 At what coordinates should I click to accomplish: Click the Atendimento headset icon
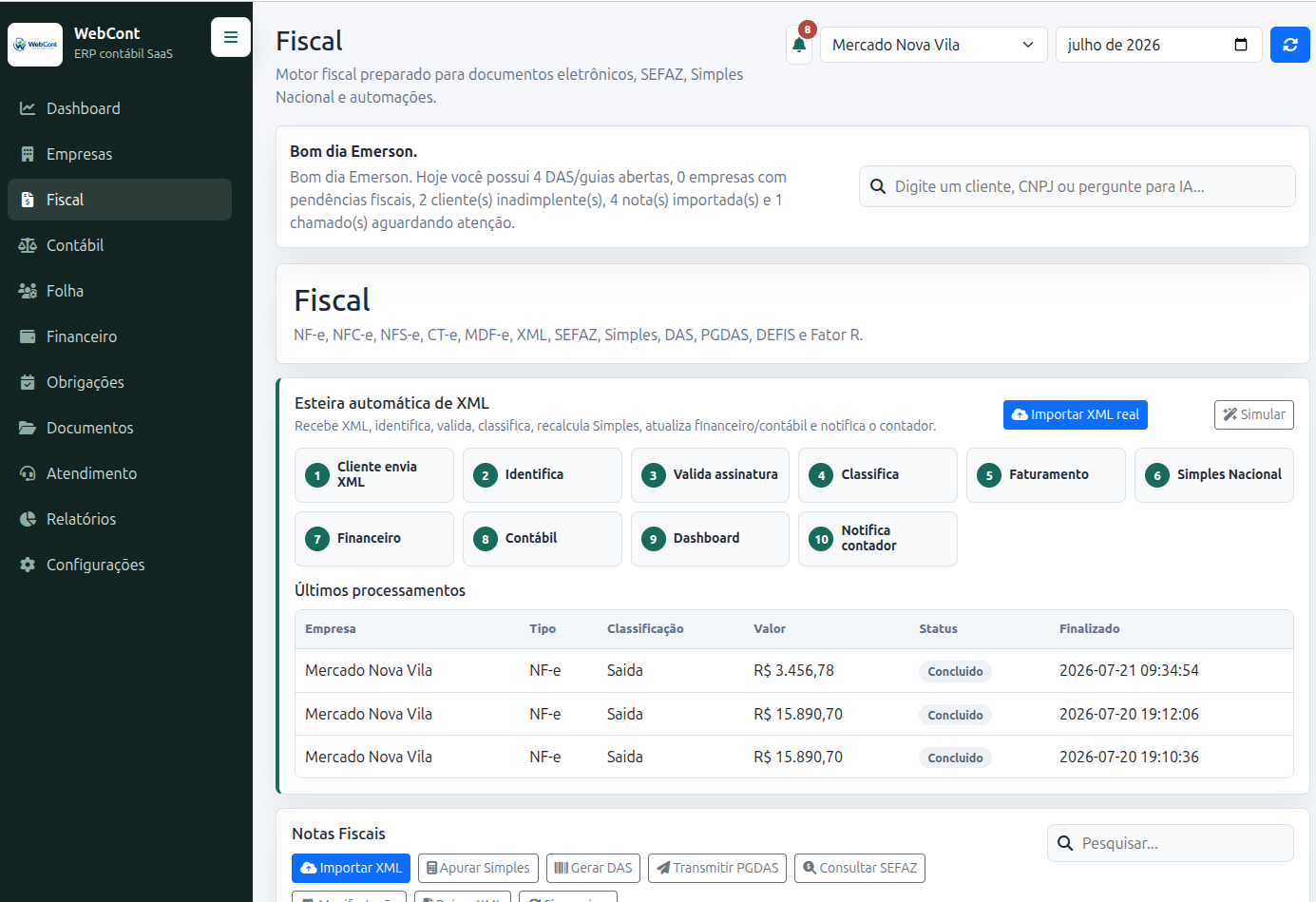pos(28,473)
